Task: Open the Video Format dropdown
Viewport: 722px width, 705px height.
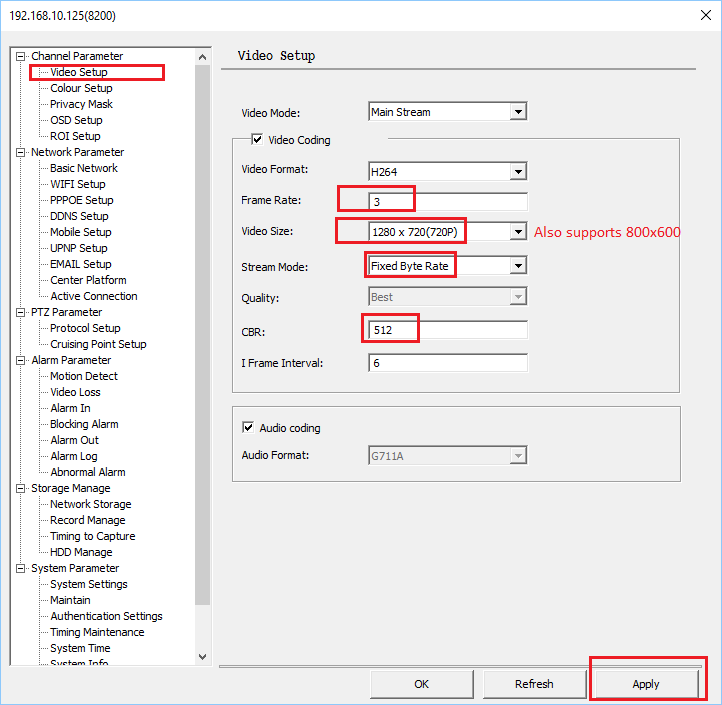Action: point(517,172)
